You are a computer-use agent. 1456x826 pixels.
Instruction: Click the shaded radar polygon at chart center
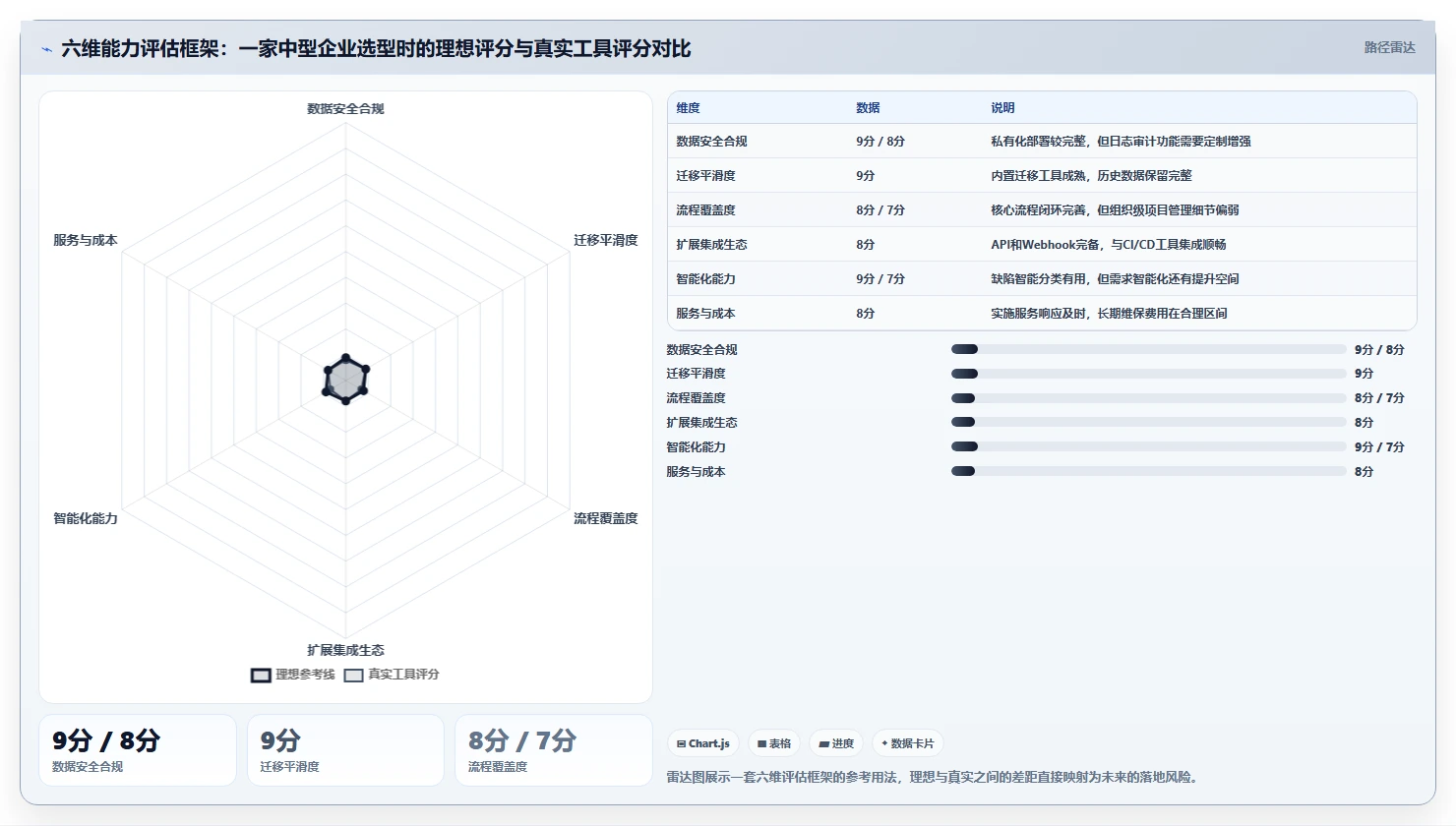(x=345, y=380)
